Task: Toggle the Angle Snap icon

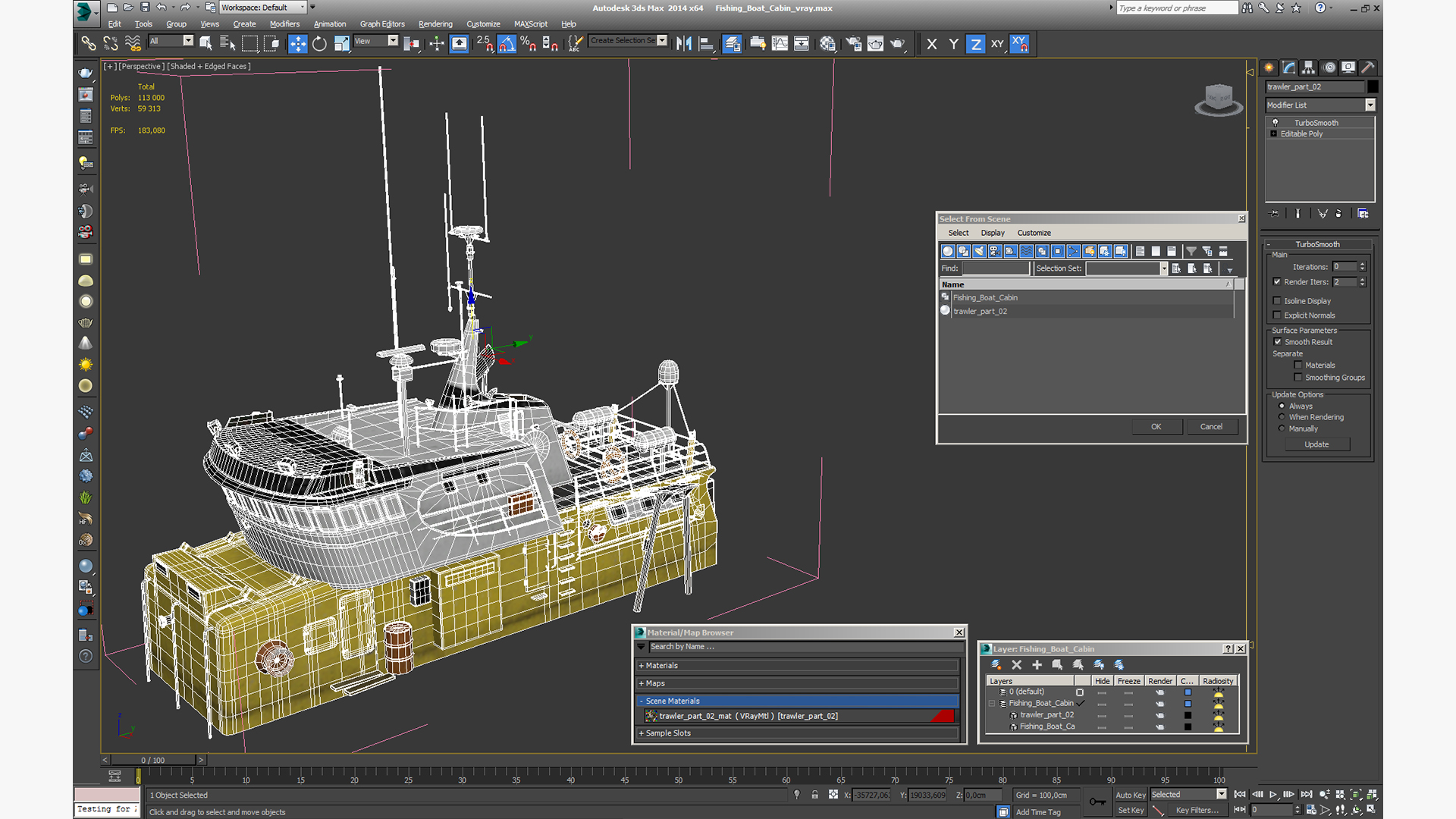Action: [x=507, y=44]
